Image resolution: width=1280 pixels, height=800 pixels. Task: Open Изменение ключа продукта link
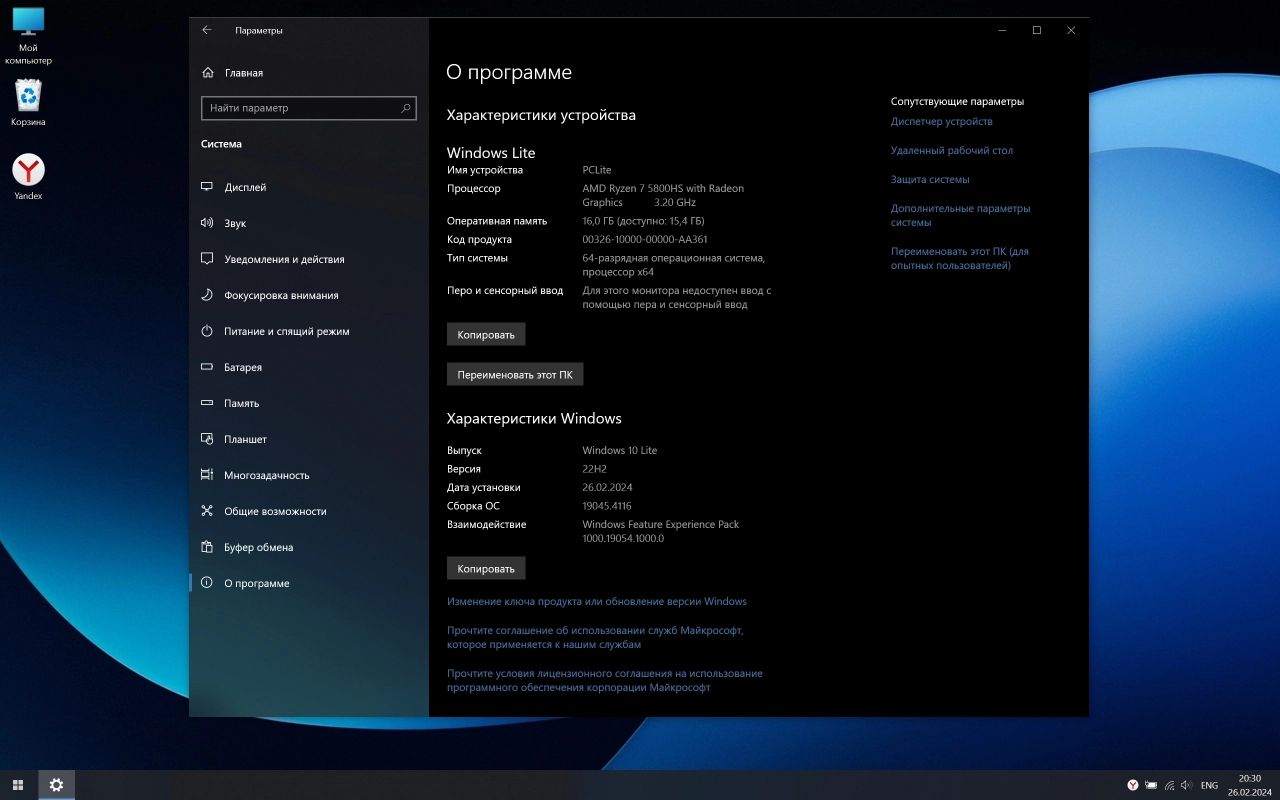point(597,601)
